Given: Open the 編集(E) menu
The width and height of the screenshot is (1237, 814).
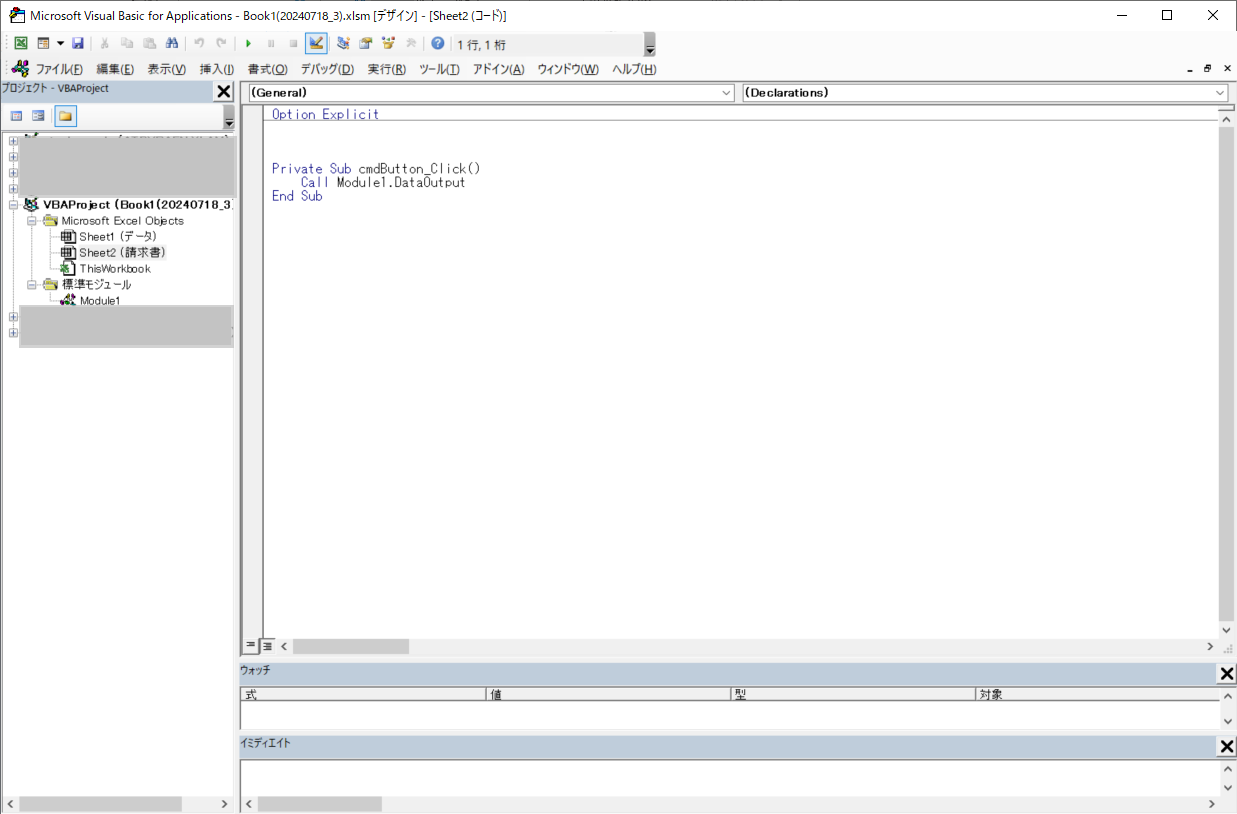Looking at the screenshot, I should click(115, 69).
